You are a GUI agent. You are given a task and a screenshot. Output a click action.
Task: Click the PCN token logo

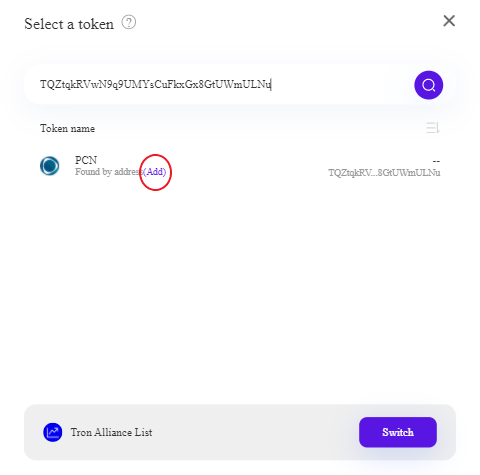[50, 166]
